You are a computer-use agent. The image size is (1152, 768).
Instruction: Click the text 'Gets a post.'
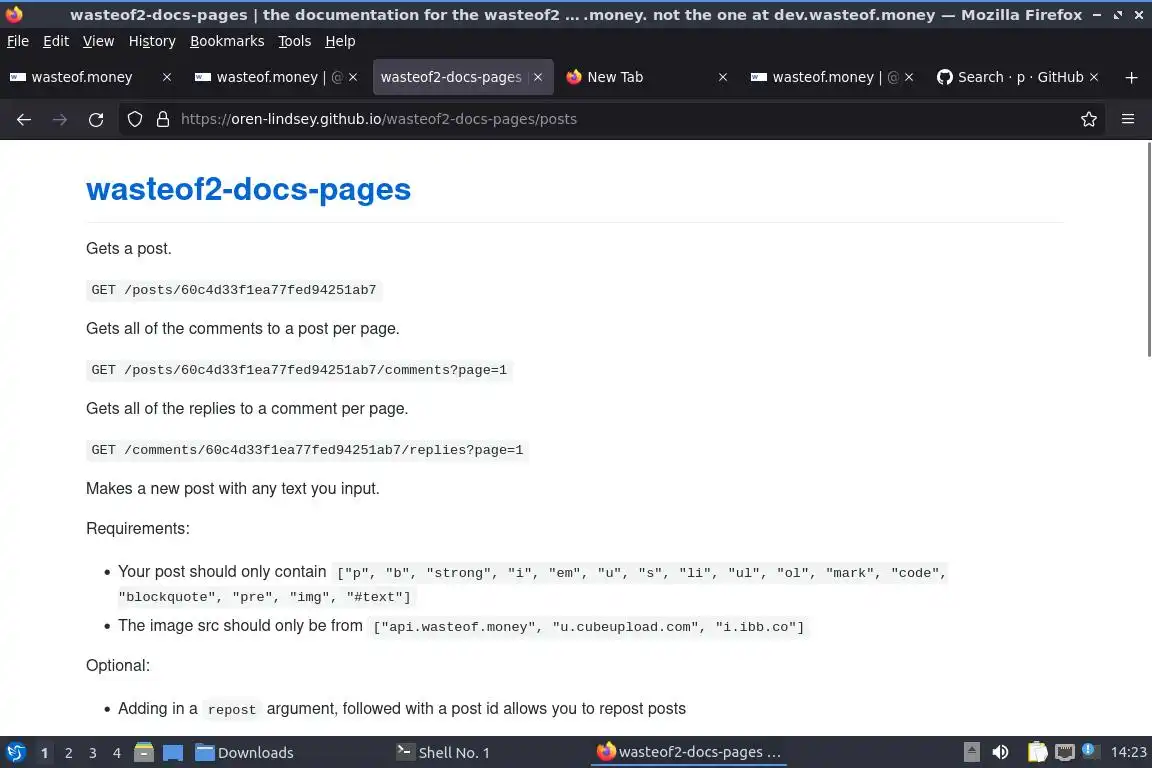(x=129, y=248)
